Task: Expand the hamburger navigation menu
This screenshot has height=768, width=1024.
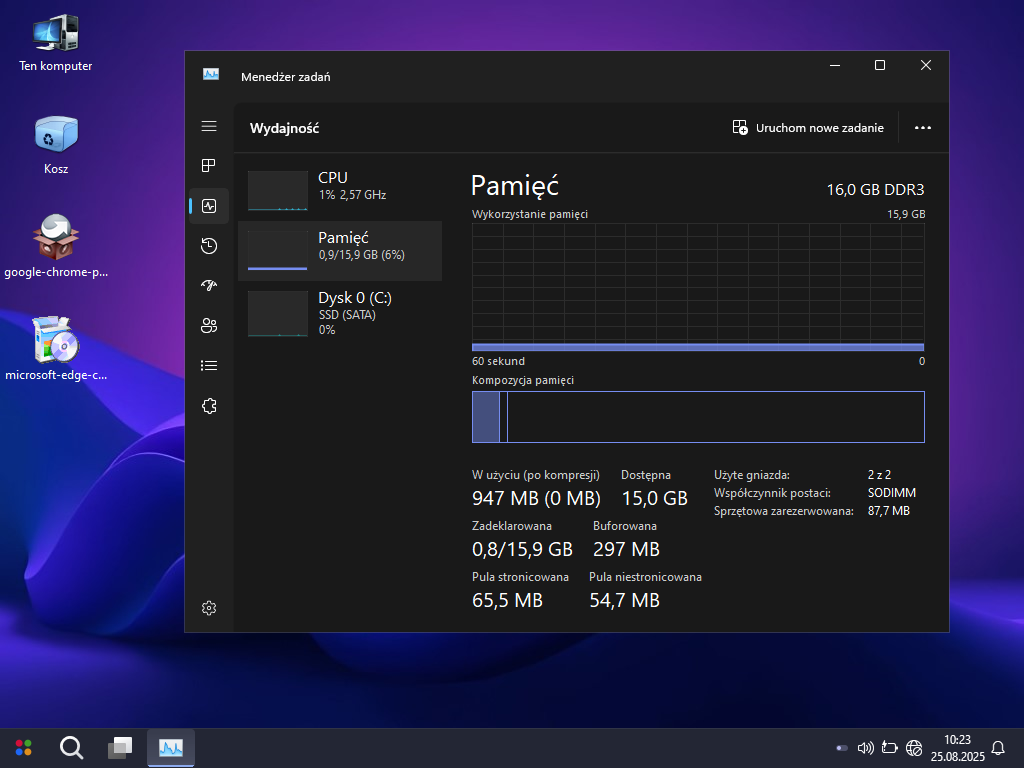Action: pyautogui.click(x=209, y=126)
